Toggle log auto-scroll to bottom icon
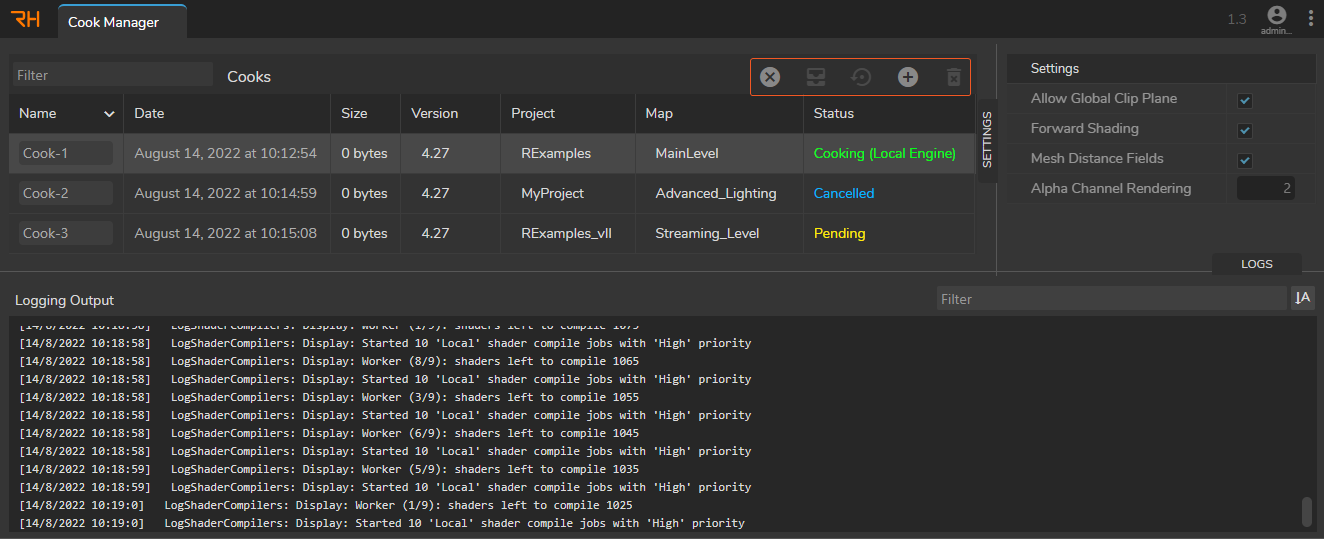This screenshot has width=1324, height=539. [1302, 298]
